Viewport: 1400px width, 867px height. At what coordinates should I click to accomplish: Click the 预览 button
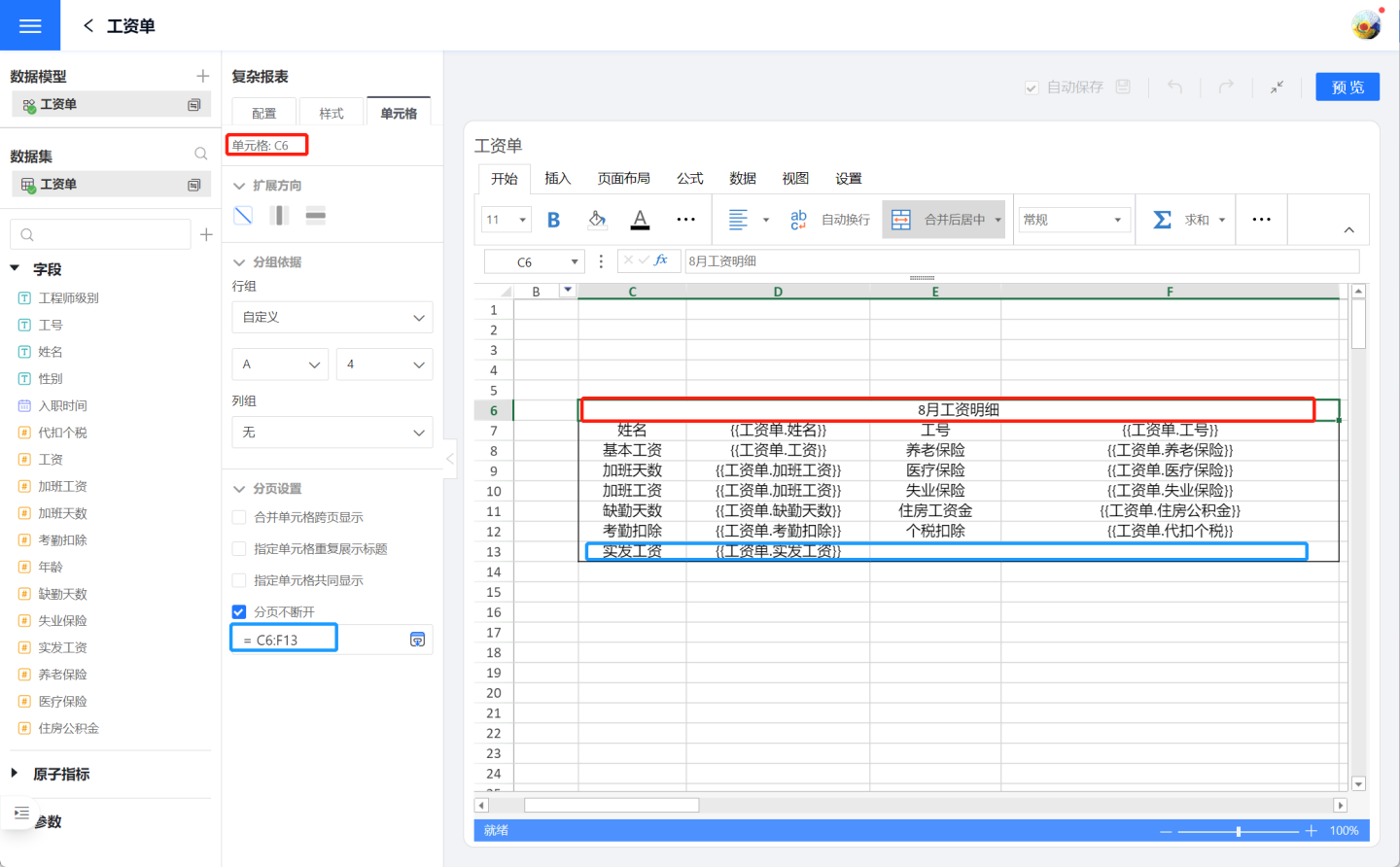pos(1347,87)
